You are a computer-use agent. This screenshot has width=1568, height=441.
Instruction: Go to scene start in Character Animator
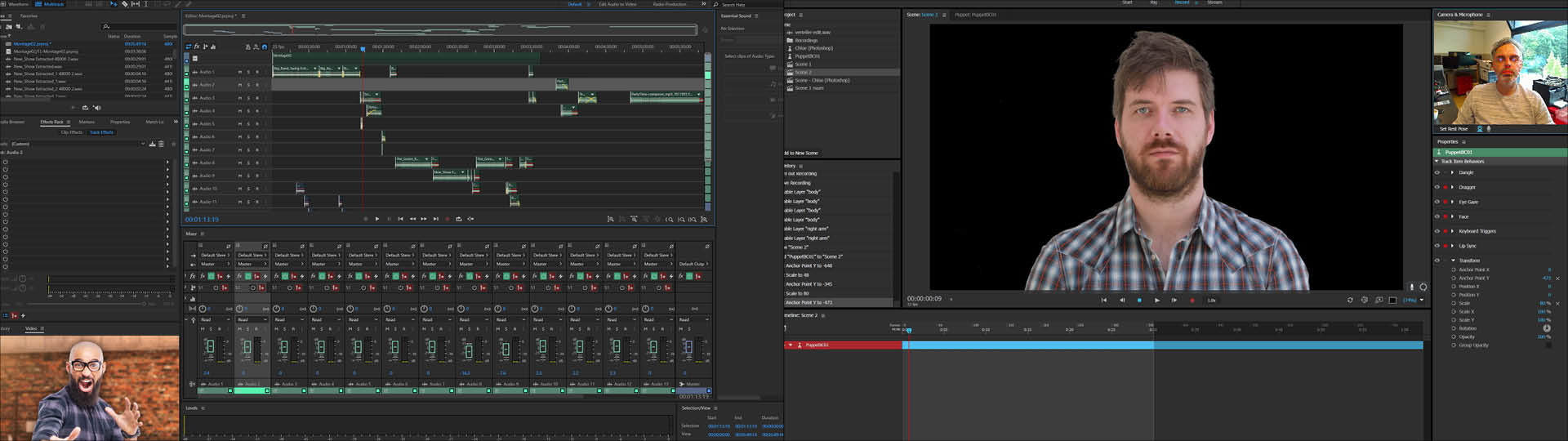(1104, 300)
